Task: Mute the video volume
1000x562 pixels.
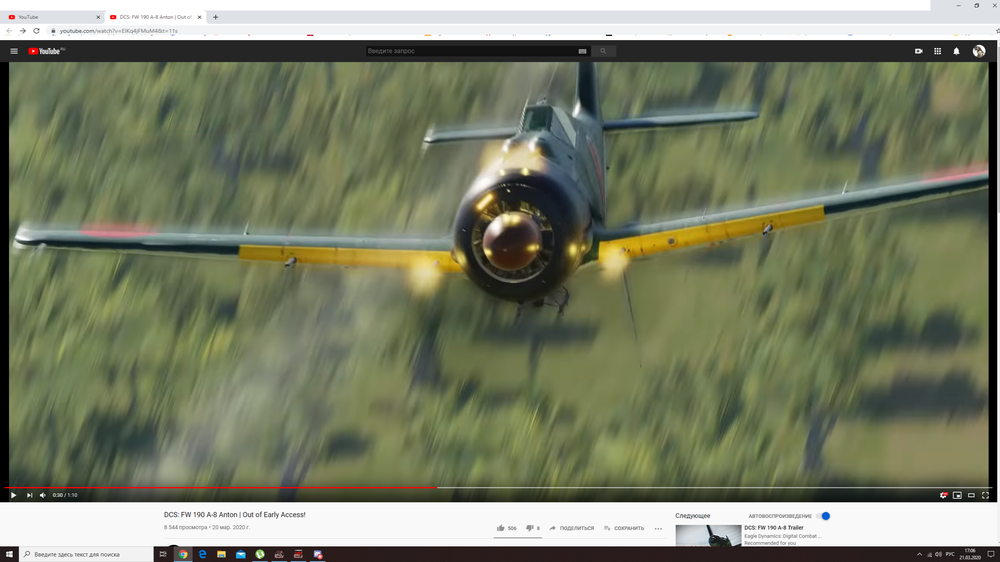Action: tap(43, 495)
